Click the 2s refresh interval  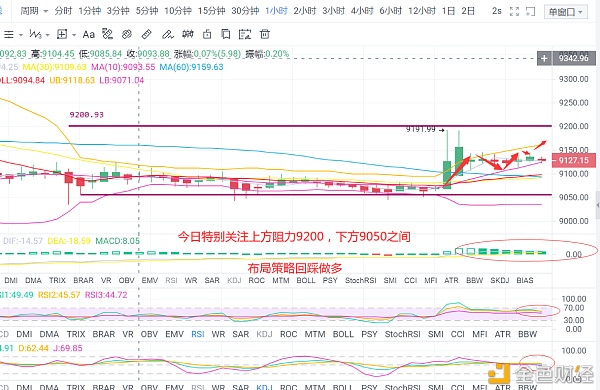click(497, 11)
